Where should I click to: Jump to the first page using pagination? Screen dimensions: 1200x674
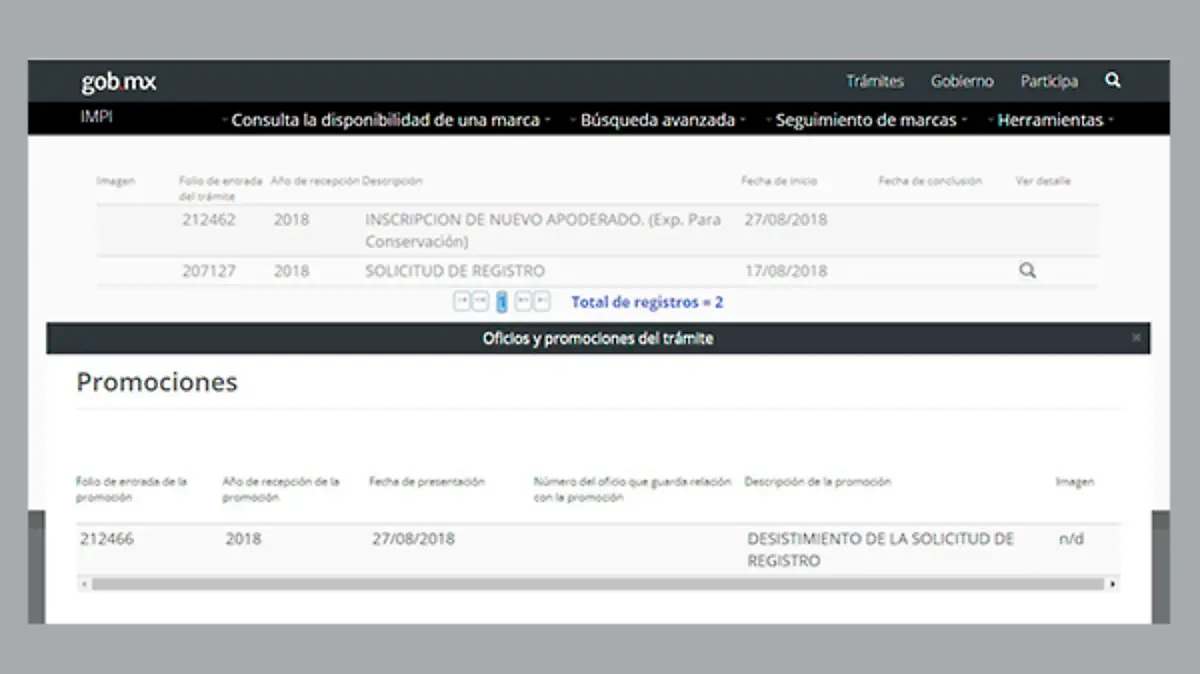pyautogui.click(x=462, y=300)
